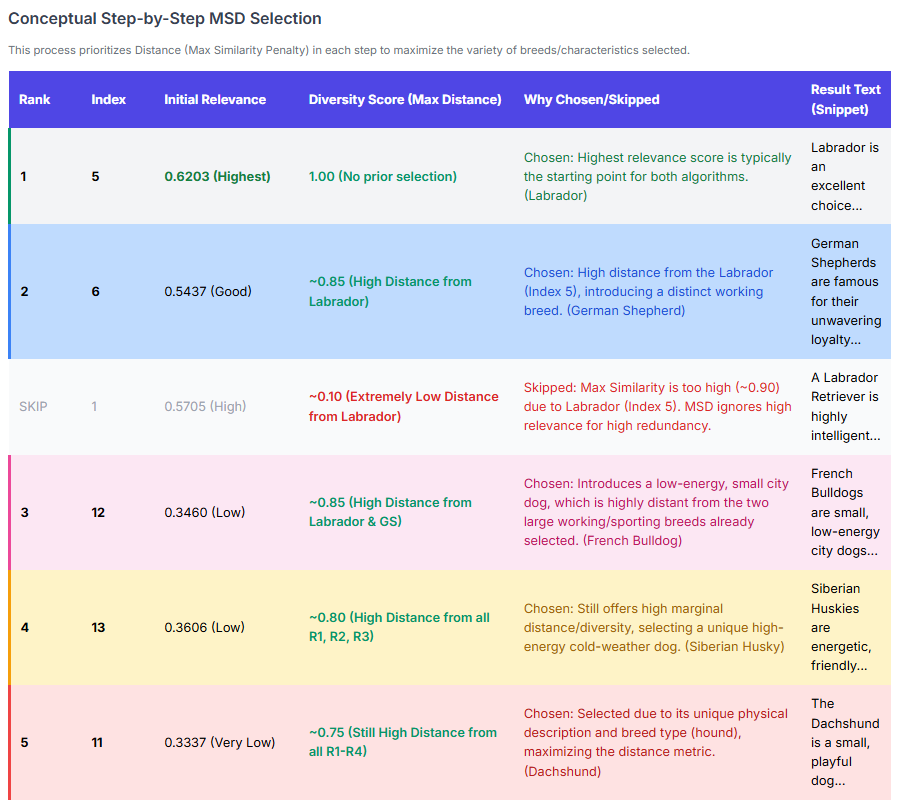Select the Dachshund chosen explanation text

(x=655, y=742)
